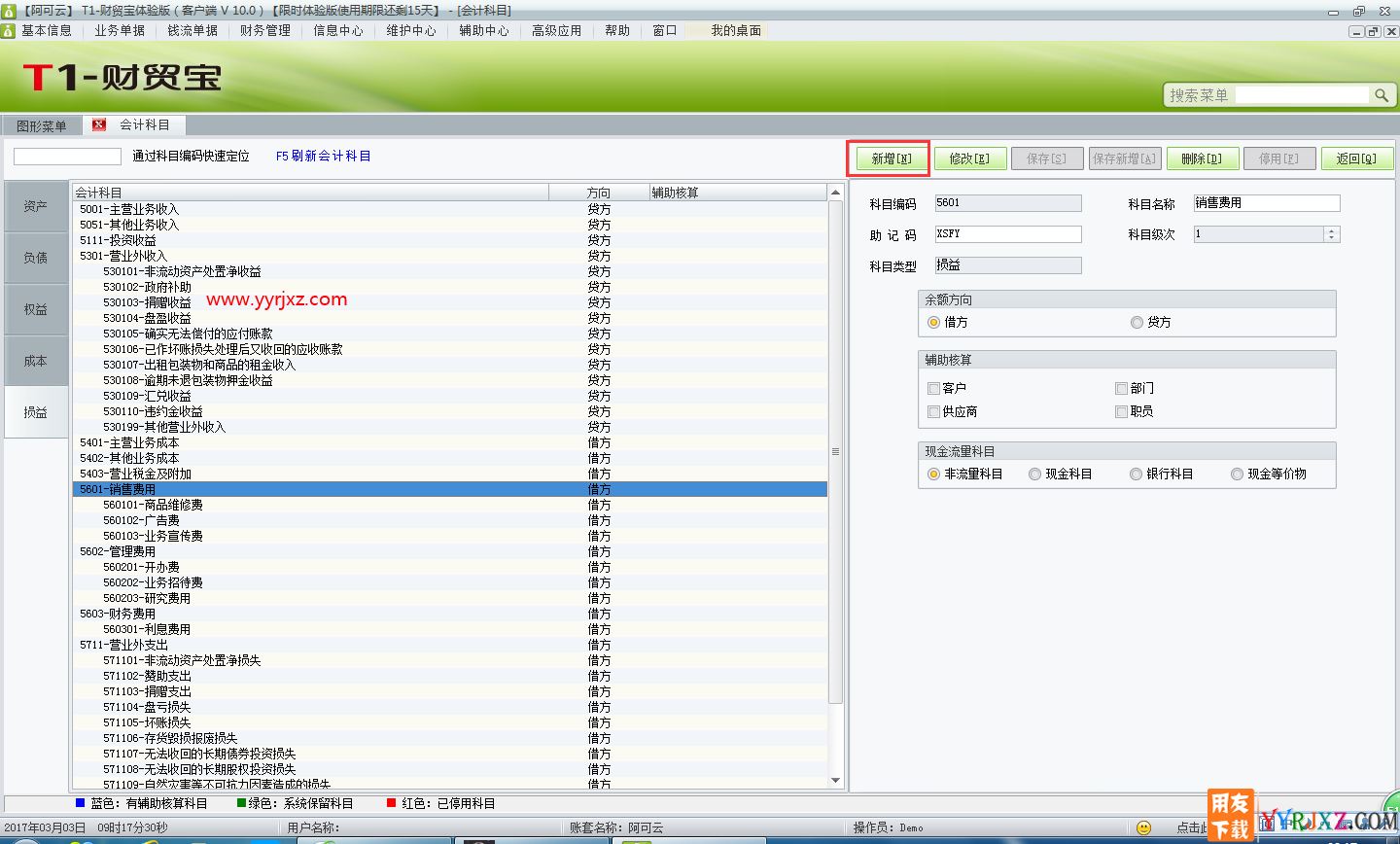Click 返回[Q] button
This screenshot has height=844, width=1400.
tap(1357, 158)
